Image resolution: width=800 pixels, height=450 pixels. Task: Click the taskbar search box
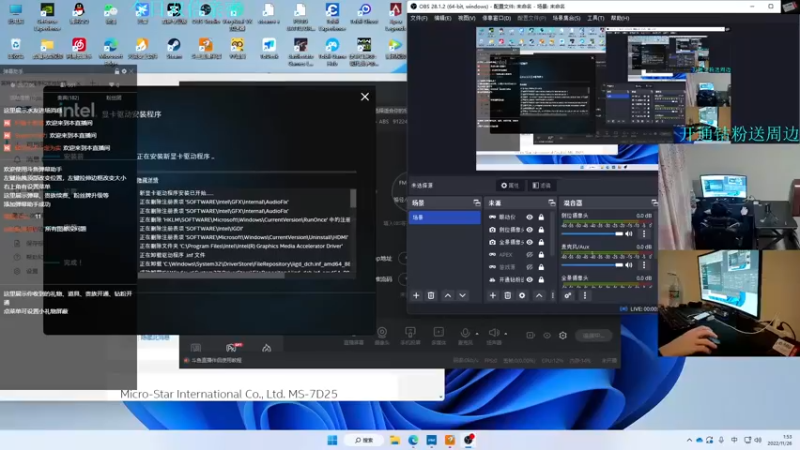point(363,440)
